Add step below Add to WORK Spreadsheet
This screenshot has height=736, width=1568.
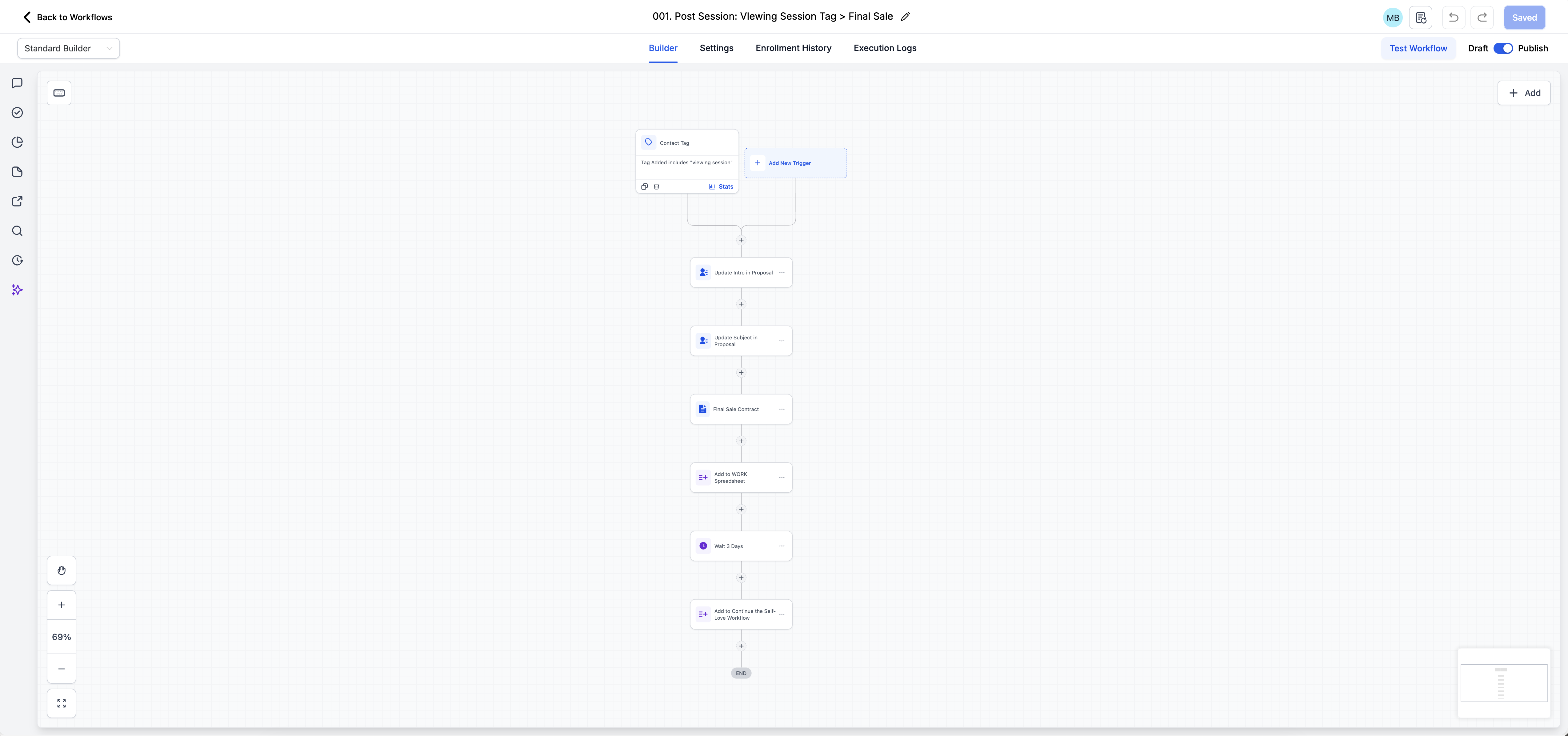(x=741, y=510)
